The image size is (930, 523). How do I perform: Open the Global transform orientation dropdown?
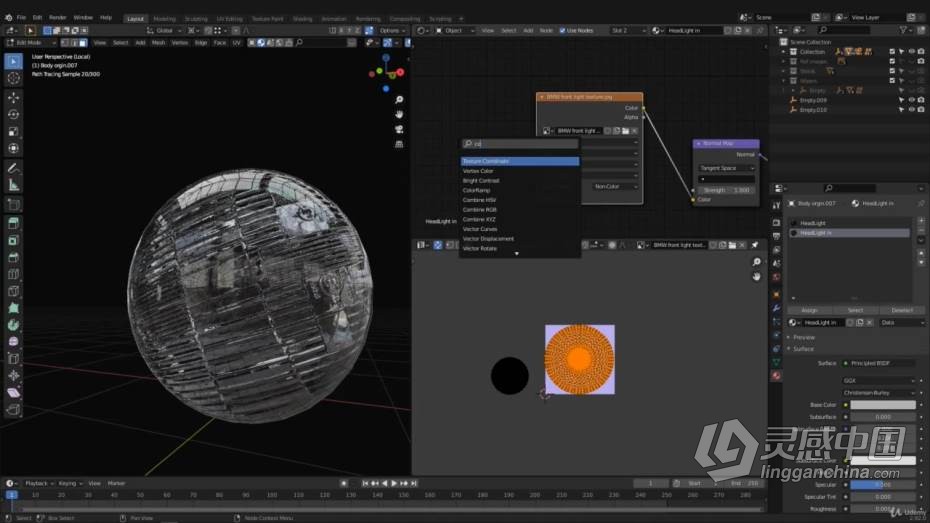point(164,30)
